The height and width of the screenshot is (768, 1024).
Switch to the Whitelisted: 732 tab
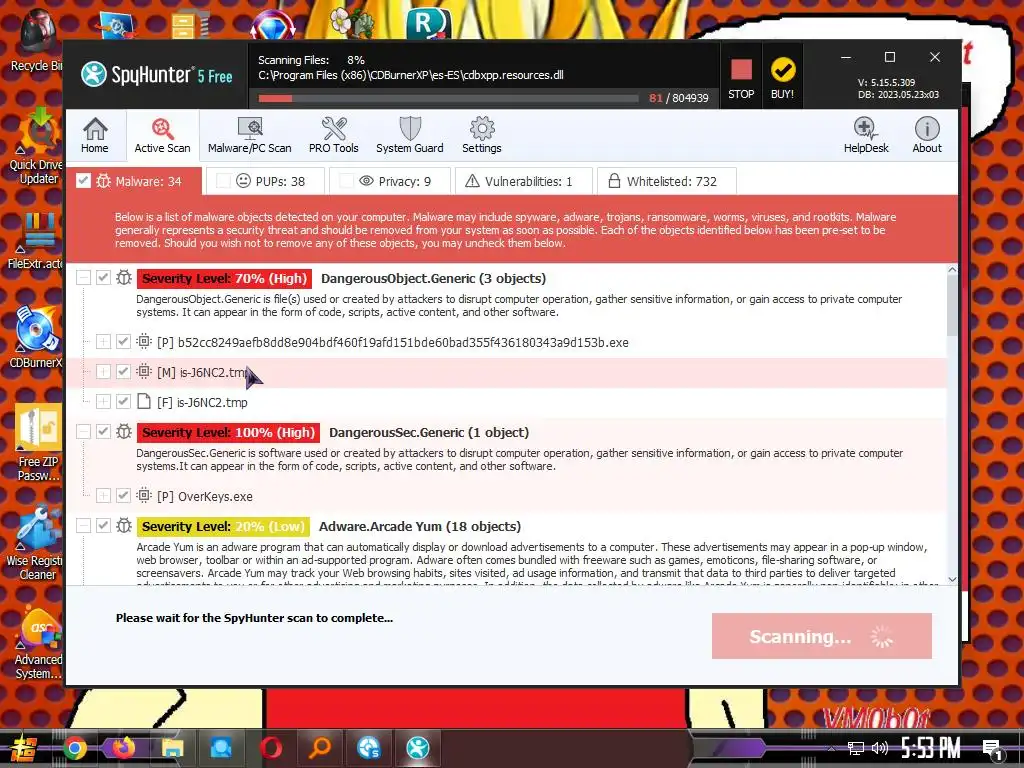click(667, 181)
